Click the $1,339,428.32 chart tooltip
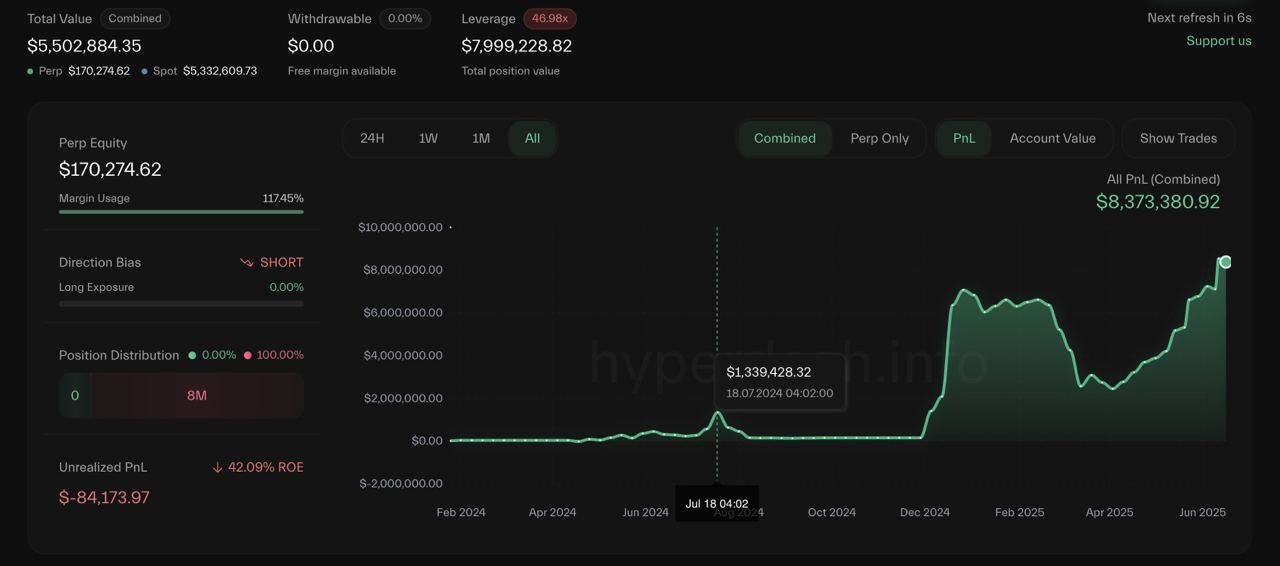 pyautogui.click(x=780, y=382)
